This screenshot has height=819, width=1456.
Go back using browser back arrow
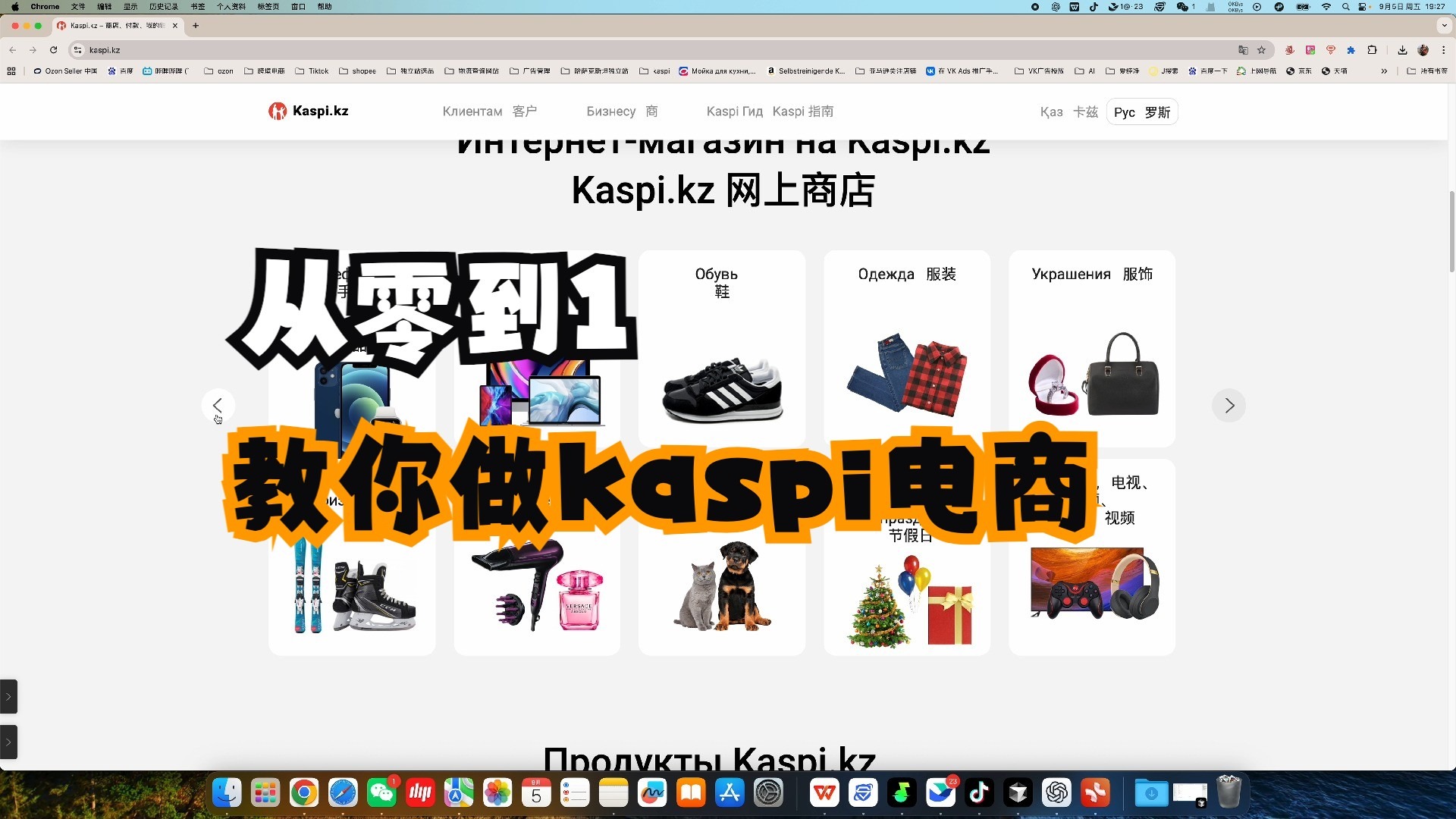tap(12, 50)
